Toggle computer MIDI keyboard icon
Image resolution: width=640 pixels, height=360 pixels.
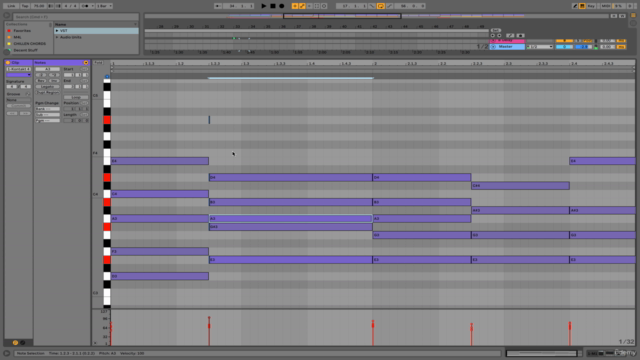[x=582, y=6]
